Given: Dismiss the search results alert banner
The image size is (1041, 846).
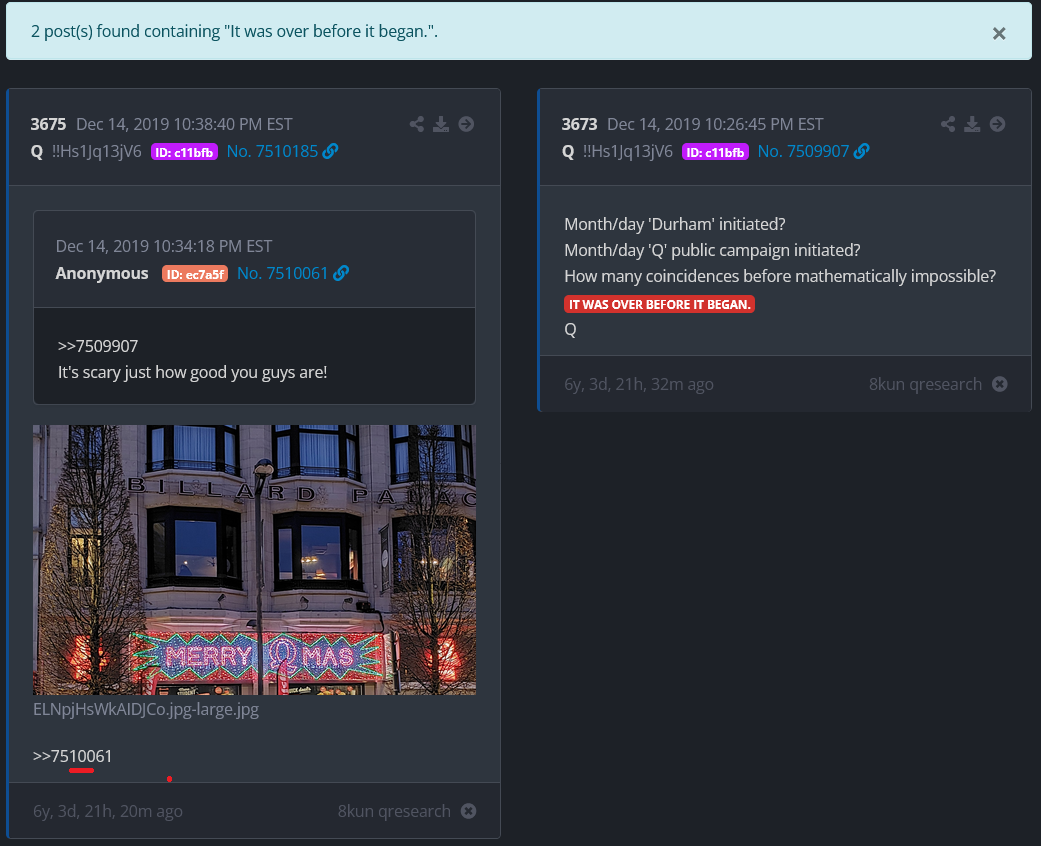Looking at the screenshot, I should tap(998, 33).
